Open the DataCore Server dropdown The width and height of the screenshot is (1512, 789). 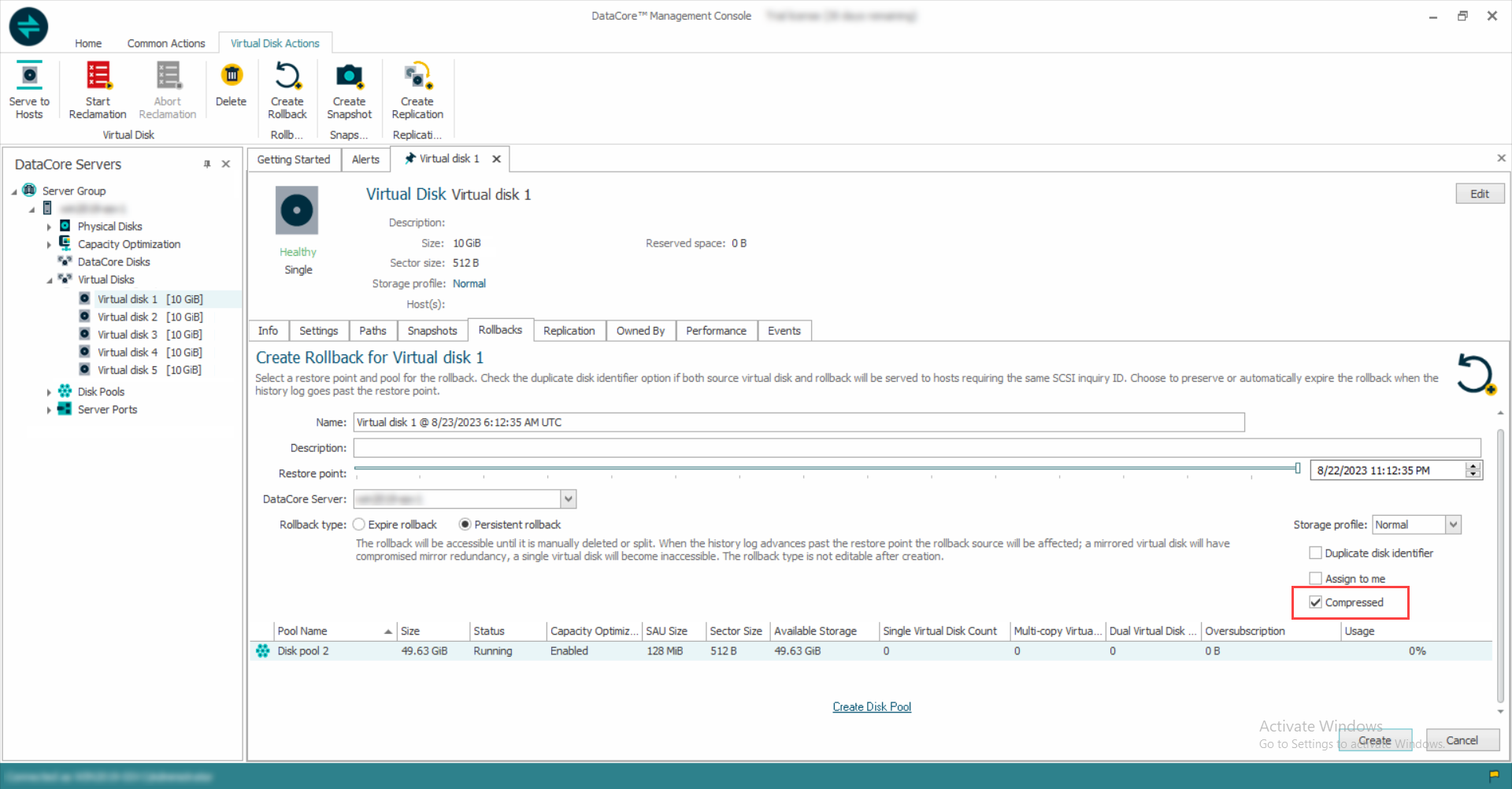click(569, 499)
